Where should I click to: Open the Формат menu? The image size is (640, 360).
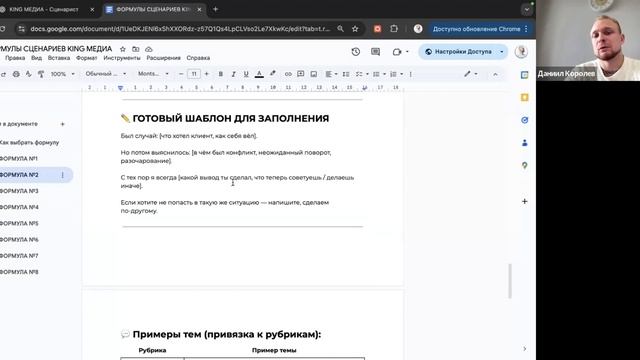[x=87, y=58]
